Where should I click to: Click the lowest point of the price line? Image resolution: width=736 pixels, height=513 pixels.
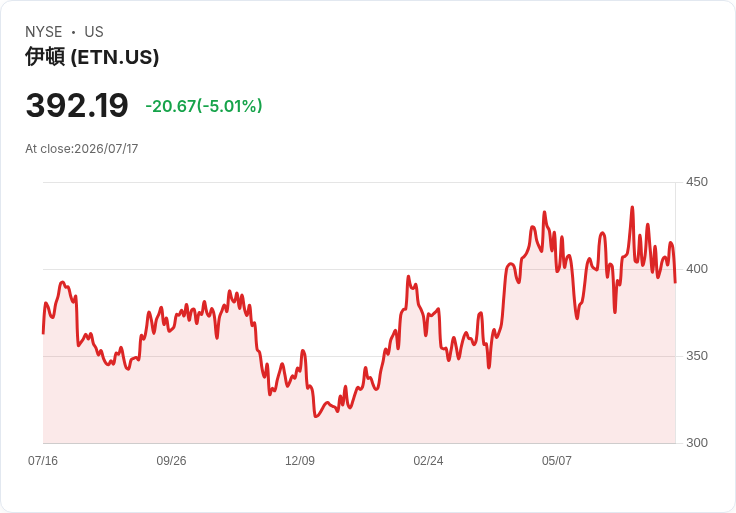[x=315, y=416]
